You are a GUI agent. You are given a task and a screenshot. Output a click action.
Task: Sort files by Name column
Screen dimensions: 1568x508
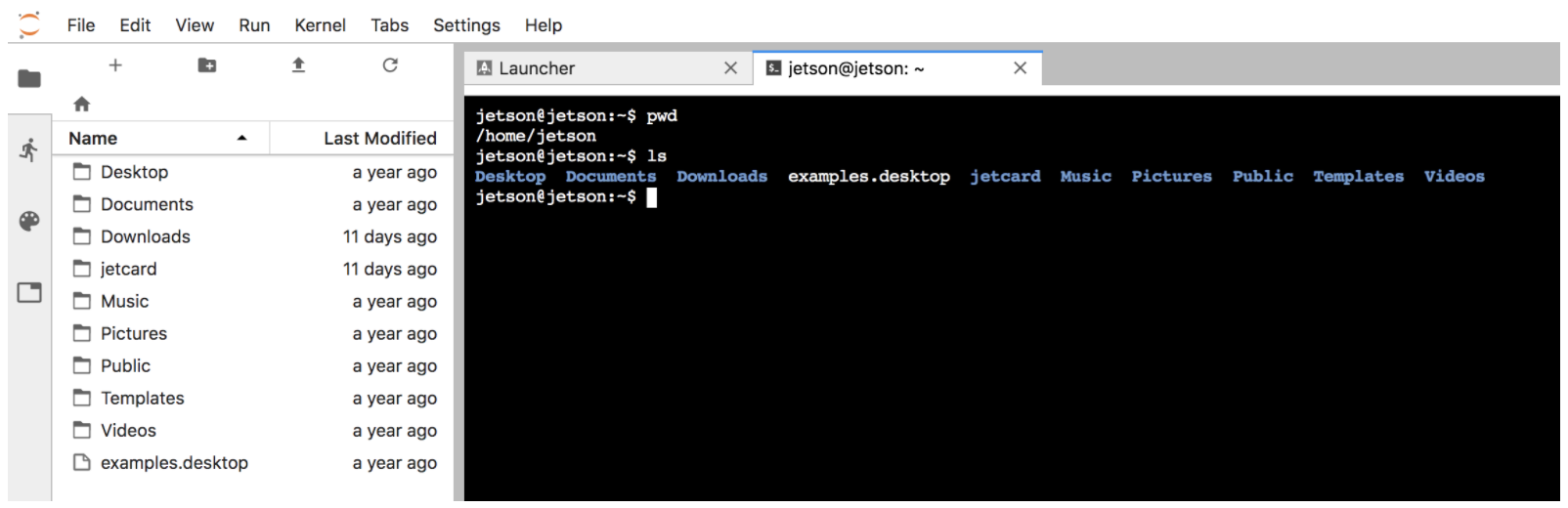coord(94,139)
